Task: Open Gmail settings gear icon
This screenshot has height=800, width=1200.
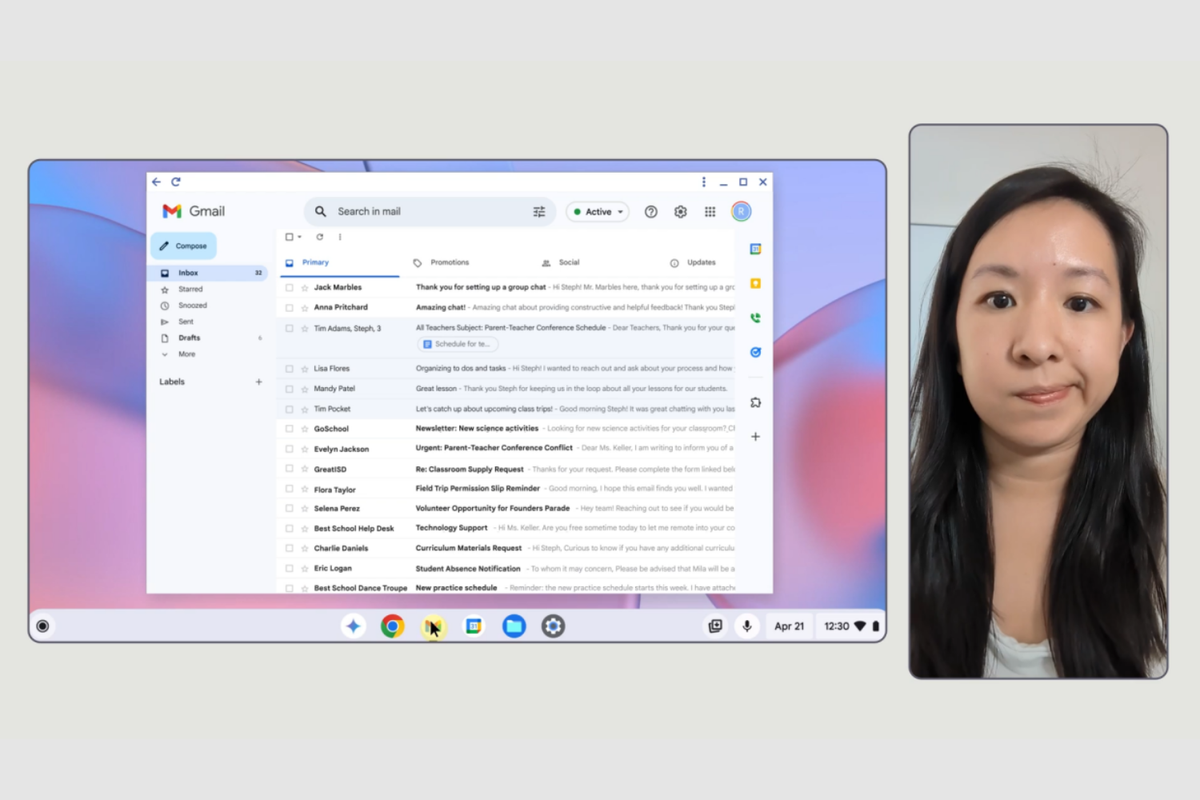Action: [680, 212]
